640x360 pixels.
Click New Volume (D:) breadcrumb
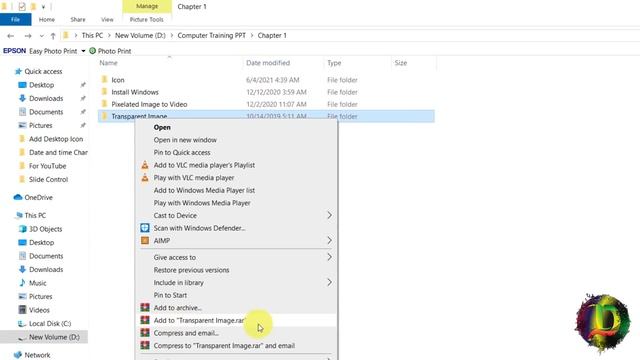(x=140, y=36)
